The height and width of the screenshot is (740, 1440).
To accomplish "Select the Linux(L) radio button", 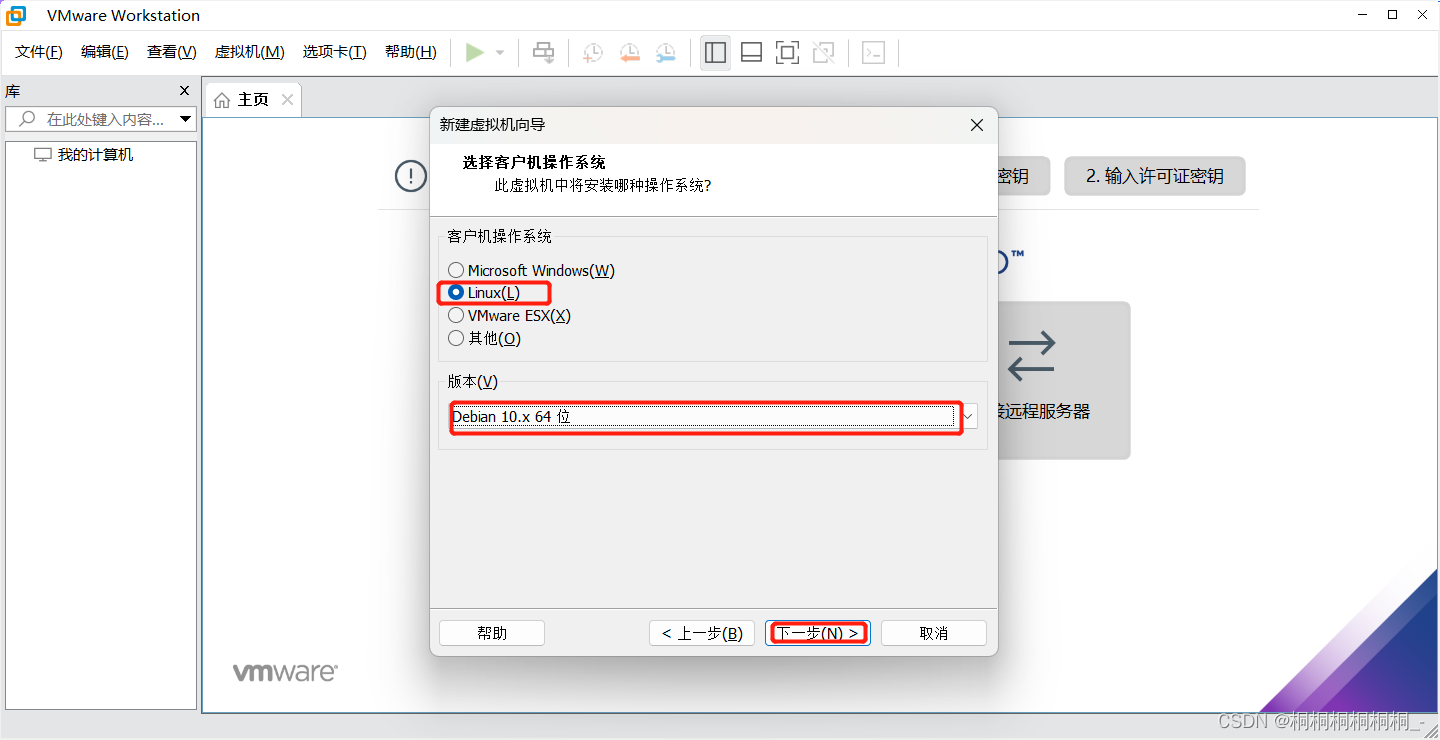I will click(x=456, y=293).
